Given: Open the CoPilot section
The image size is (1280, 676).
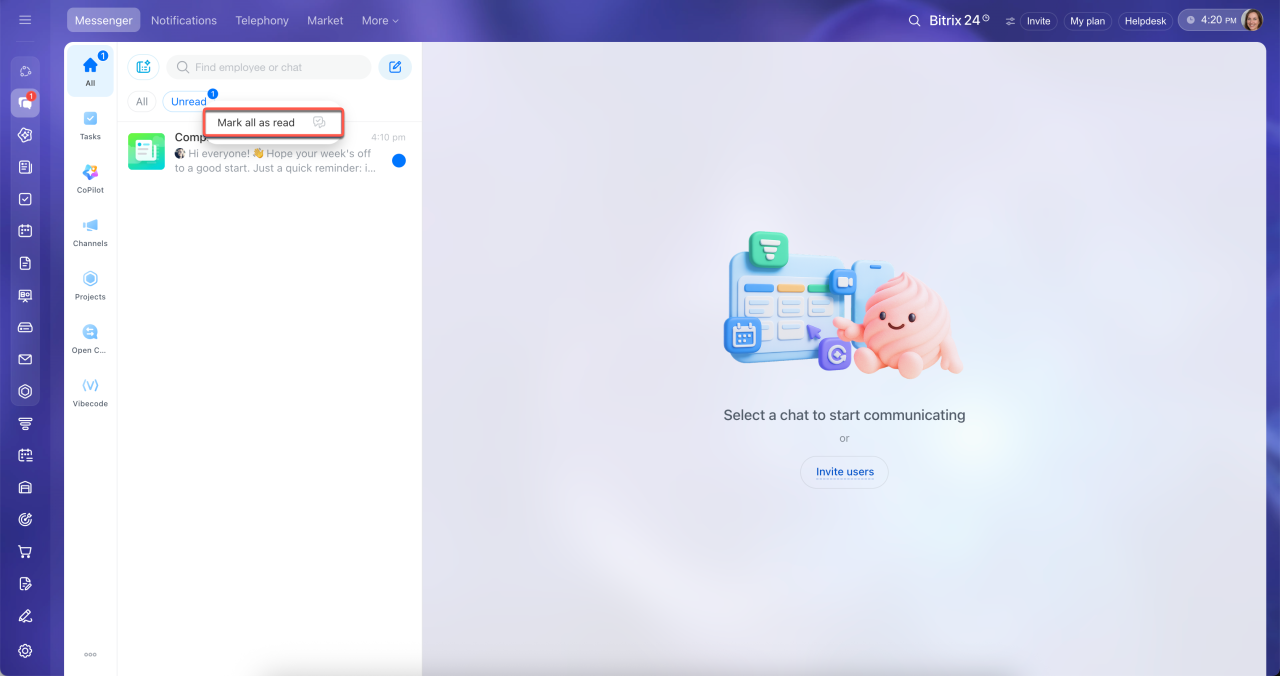Looking at the screenshot, I should (90, 178).
